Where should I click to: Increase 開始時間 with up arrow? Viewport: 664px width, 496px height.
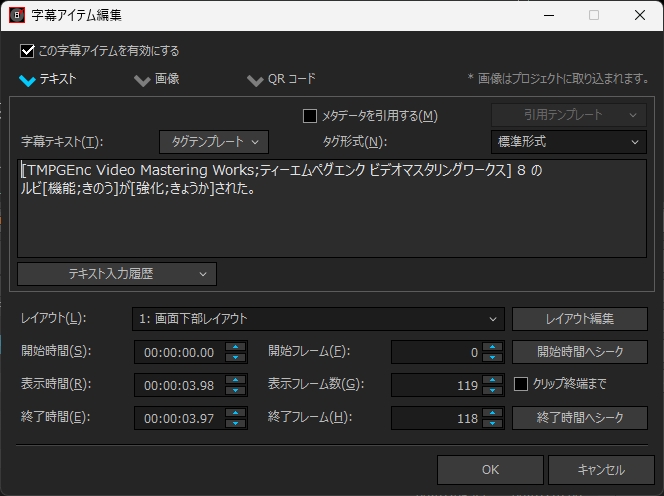pos(235,347)
